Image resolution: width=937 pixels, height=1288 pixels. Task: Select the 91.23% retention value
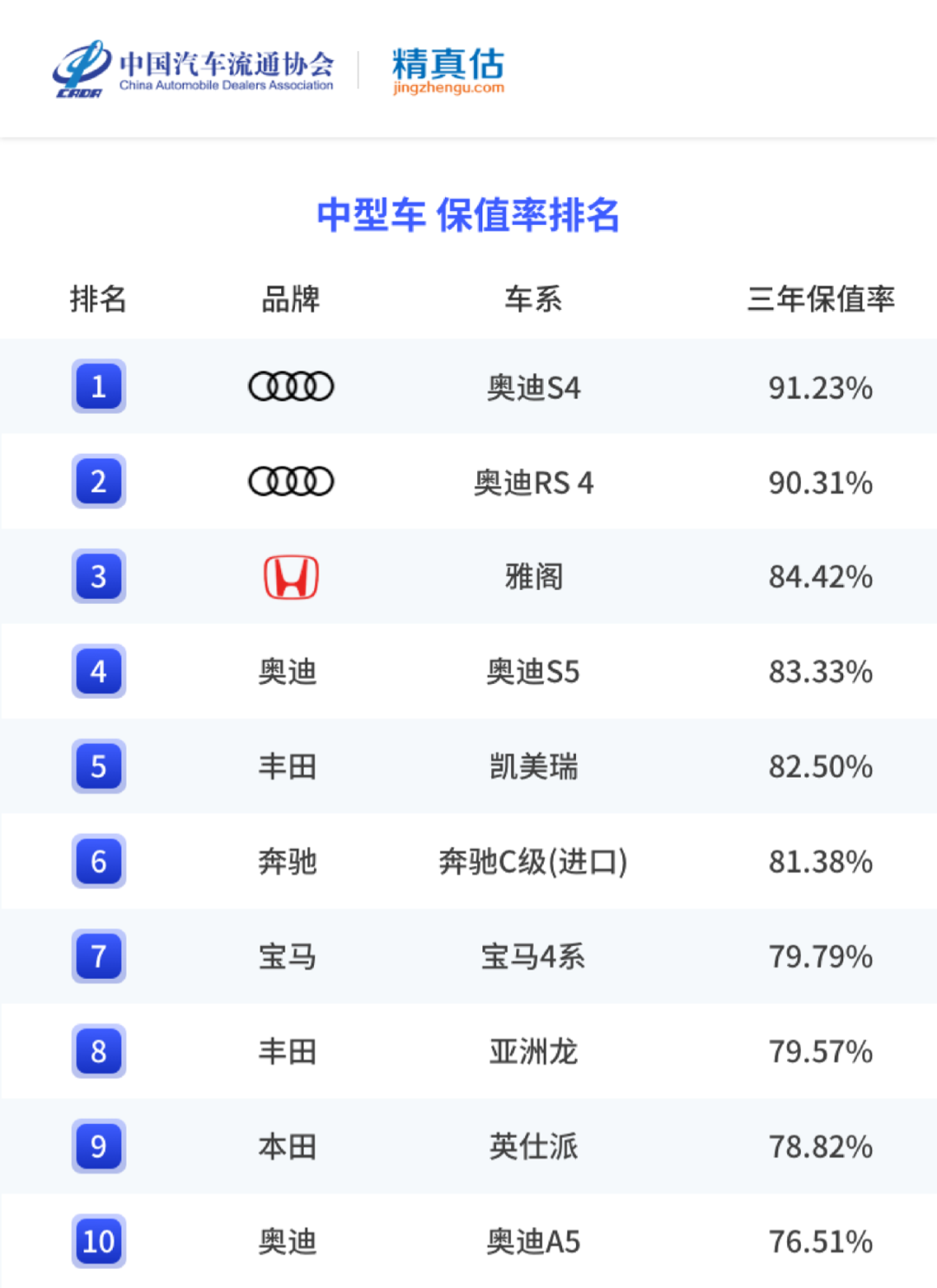(820, 387)
